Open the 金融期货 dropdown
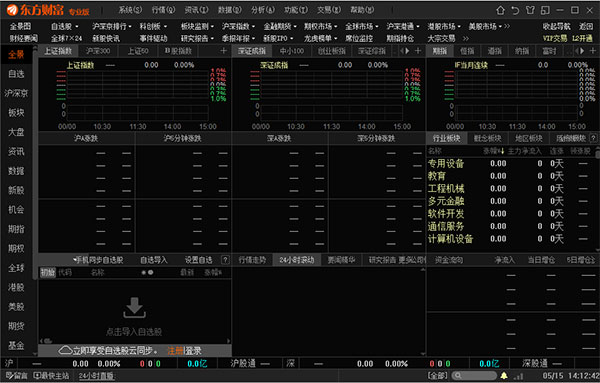600x383 pixels. (280, 26)
